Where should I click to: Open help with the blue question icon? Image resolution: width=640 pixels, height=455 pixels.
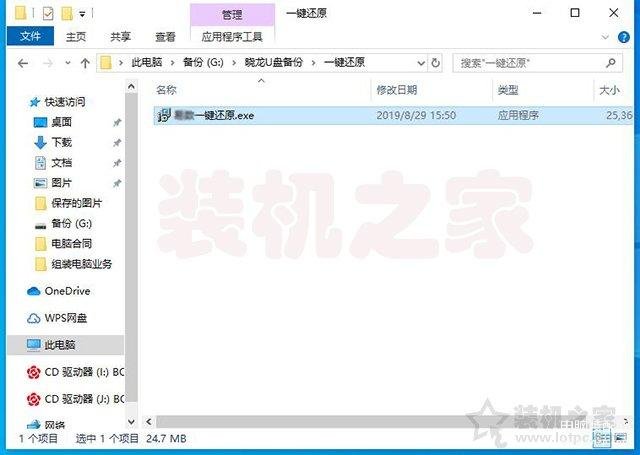(x=624, y=37)
